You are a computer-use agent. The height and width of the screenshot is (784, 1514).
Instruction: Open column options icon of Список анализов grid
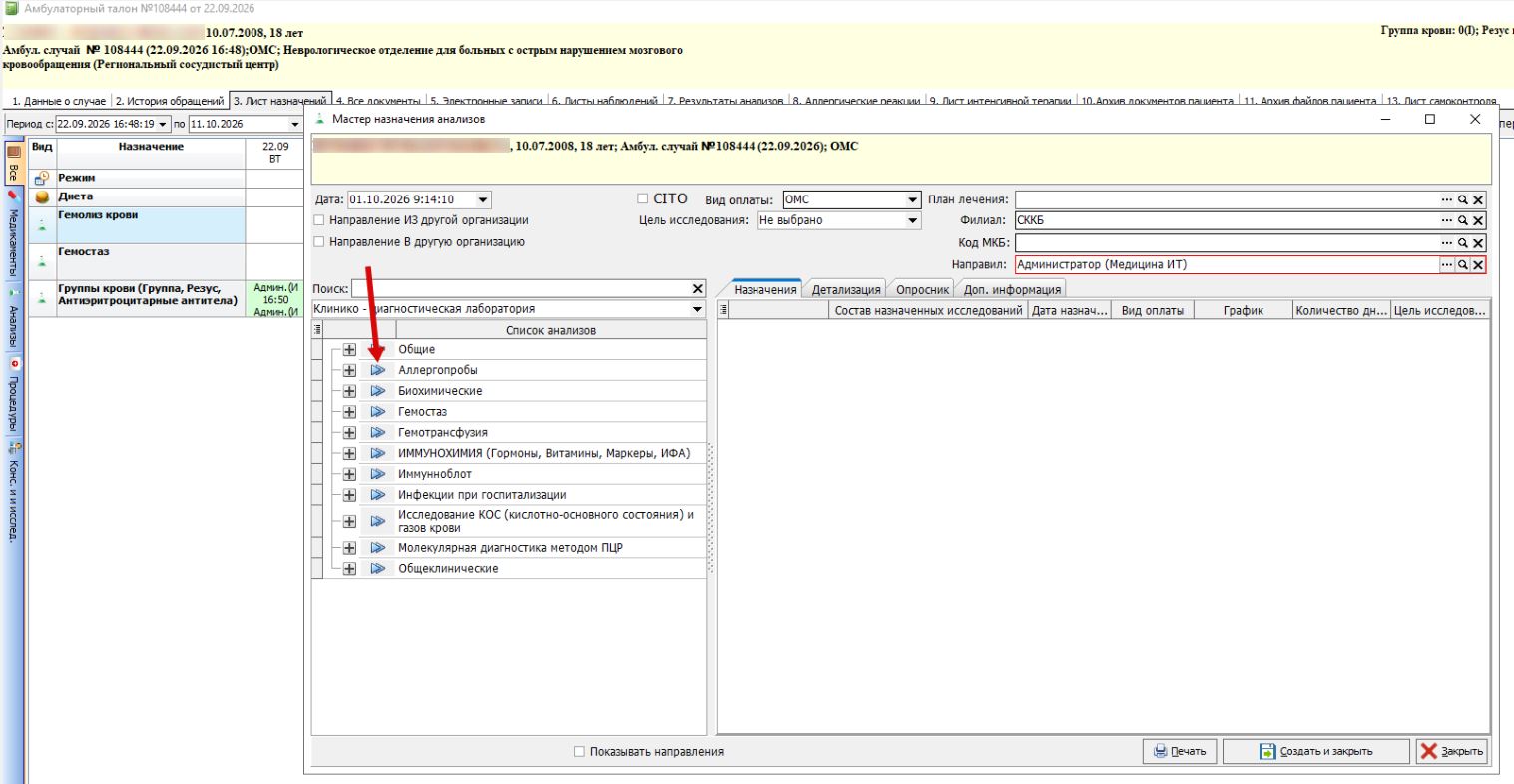318,330
